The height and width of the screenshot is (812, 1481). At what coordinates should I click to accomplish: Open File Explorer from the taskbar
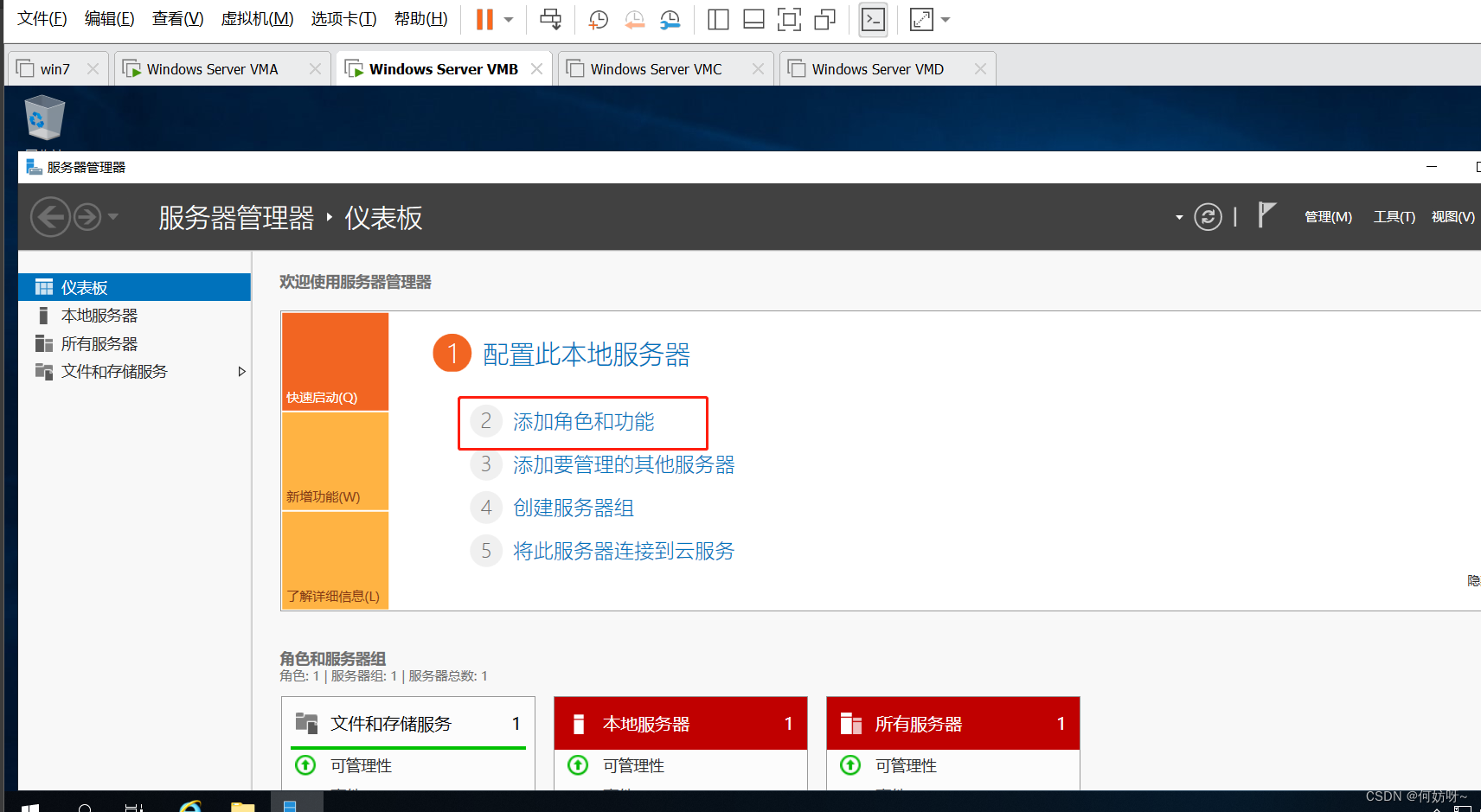[x=243, y=805]
